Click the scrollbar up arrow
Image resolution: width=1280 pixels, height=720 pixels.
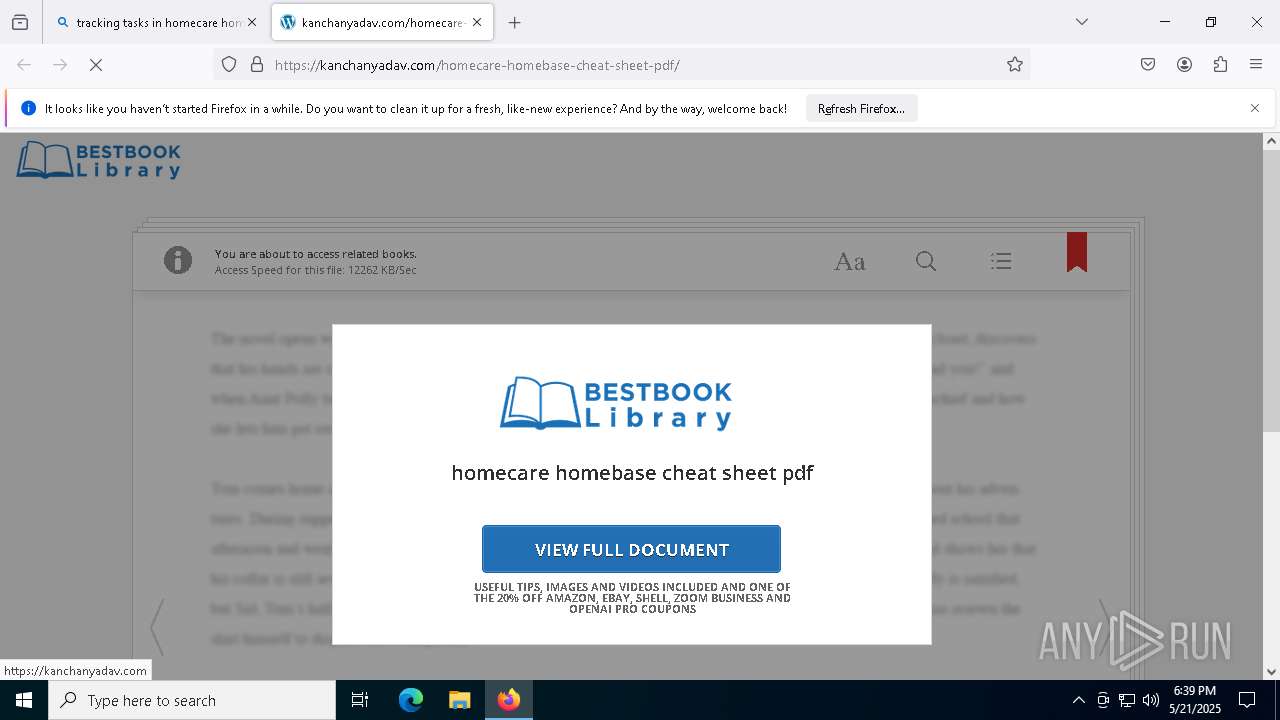click(1271, 141)
